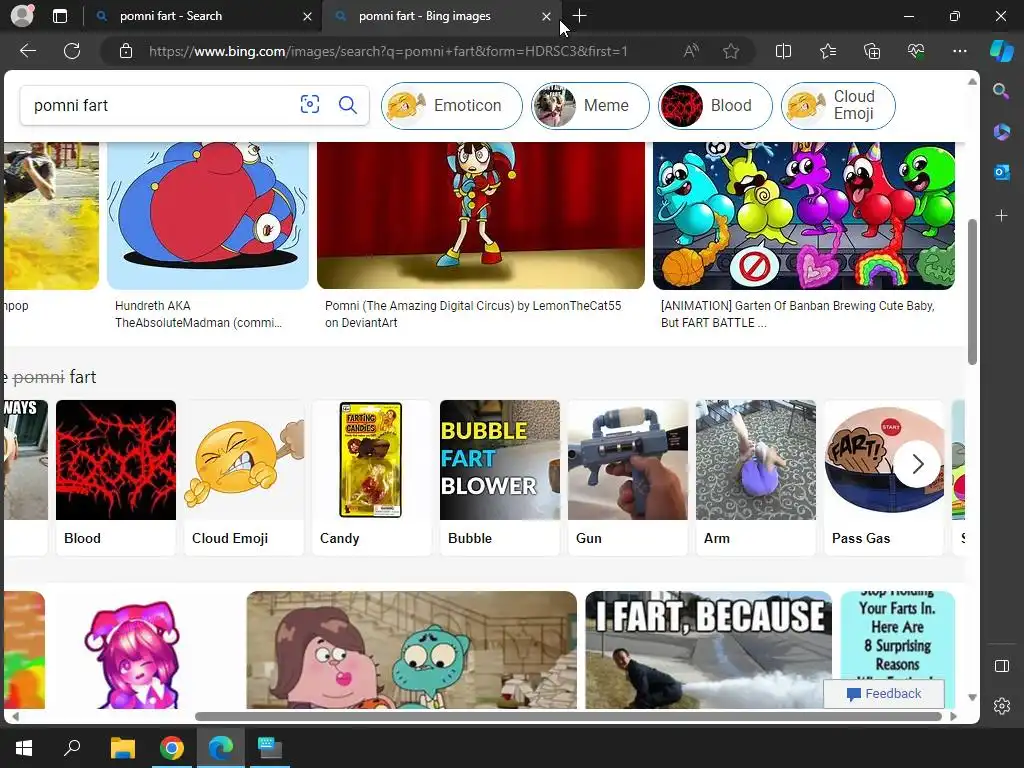This screenshot has height=768, width=1024.
Task: Open Gumball cartoon image result
Action: pos(411,650)
